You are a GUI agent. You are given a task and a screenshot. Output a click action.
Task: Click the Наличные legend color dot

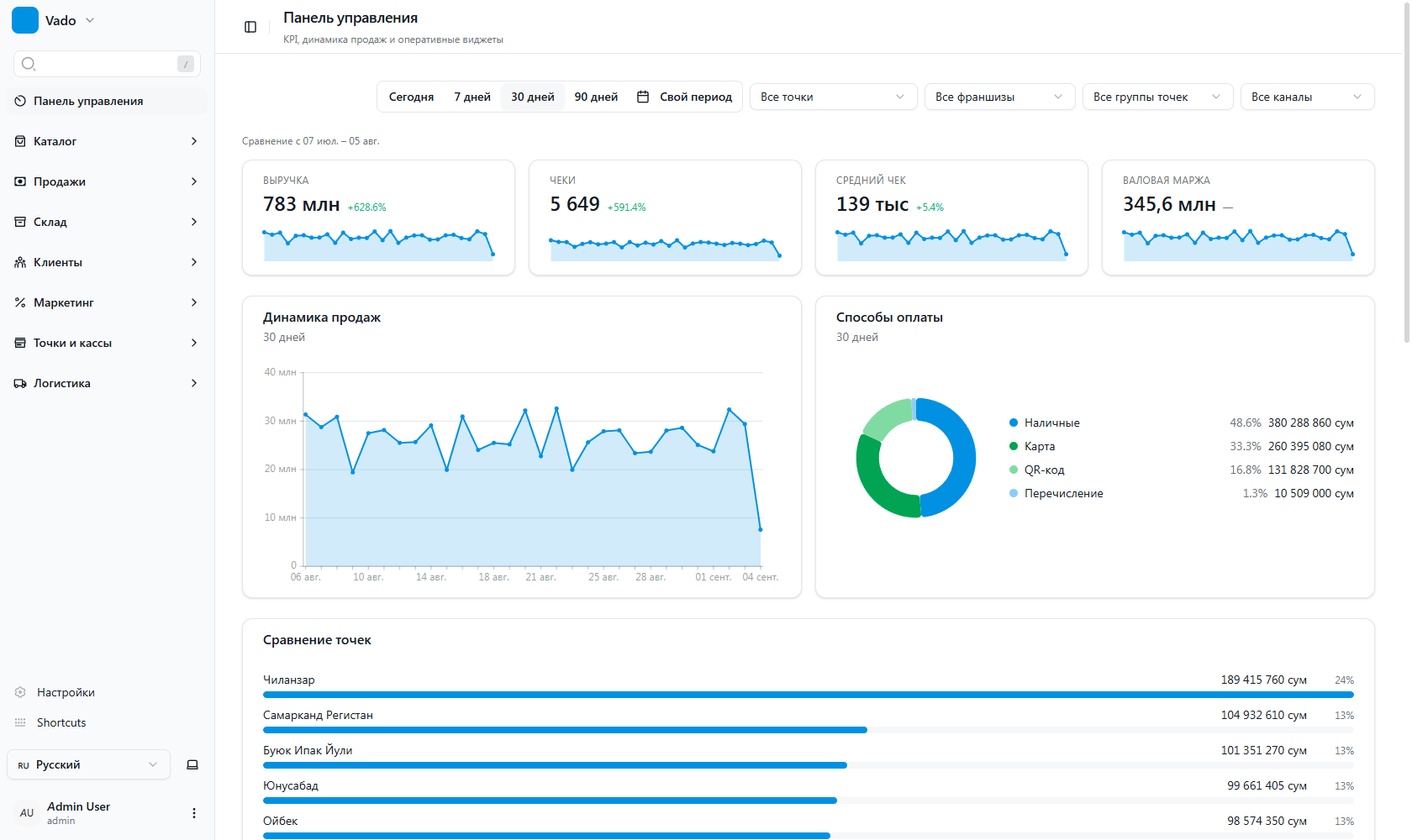pos(1014,423)
